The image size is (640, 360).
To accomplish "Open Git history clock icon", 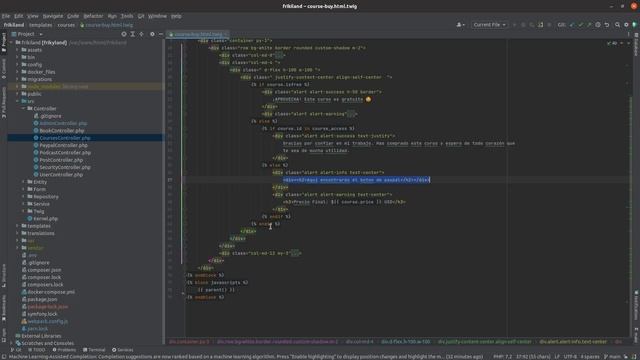I will click(x=598, y=25).
